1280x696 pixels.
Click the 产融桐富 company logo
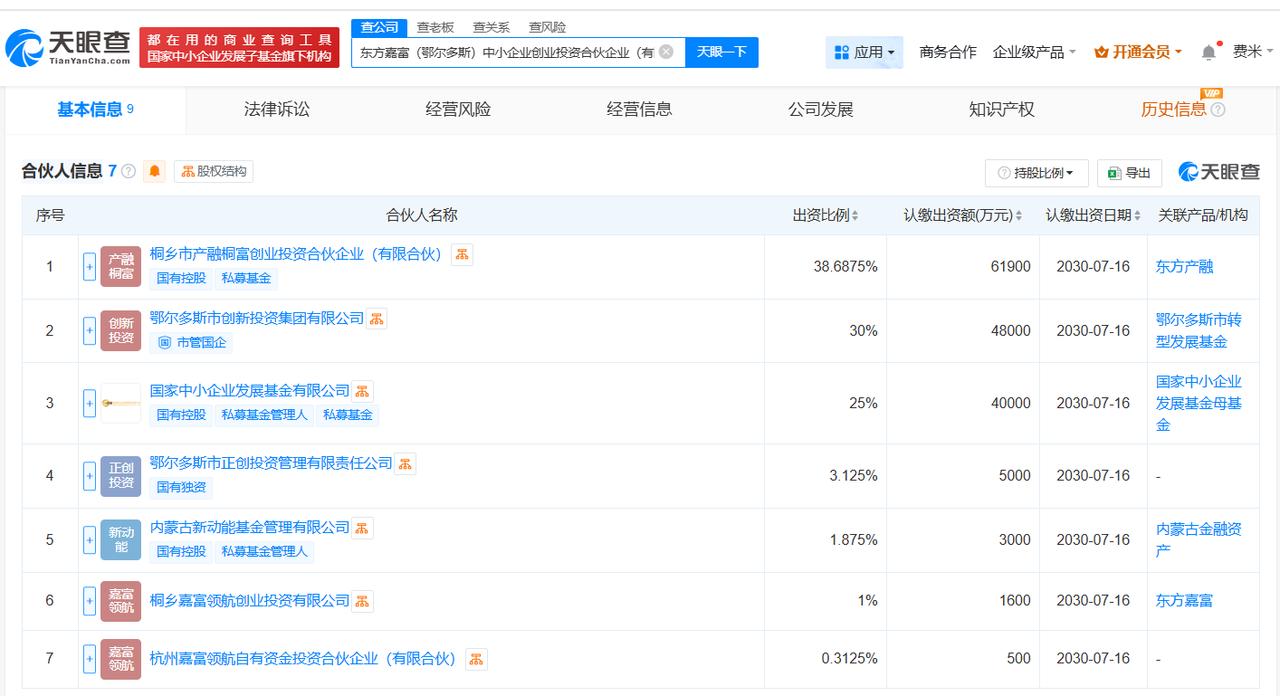(x=121, y=267)
